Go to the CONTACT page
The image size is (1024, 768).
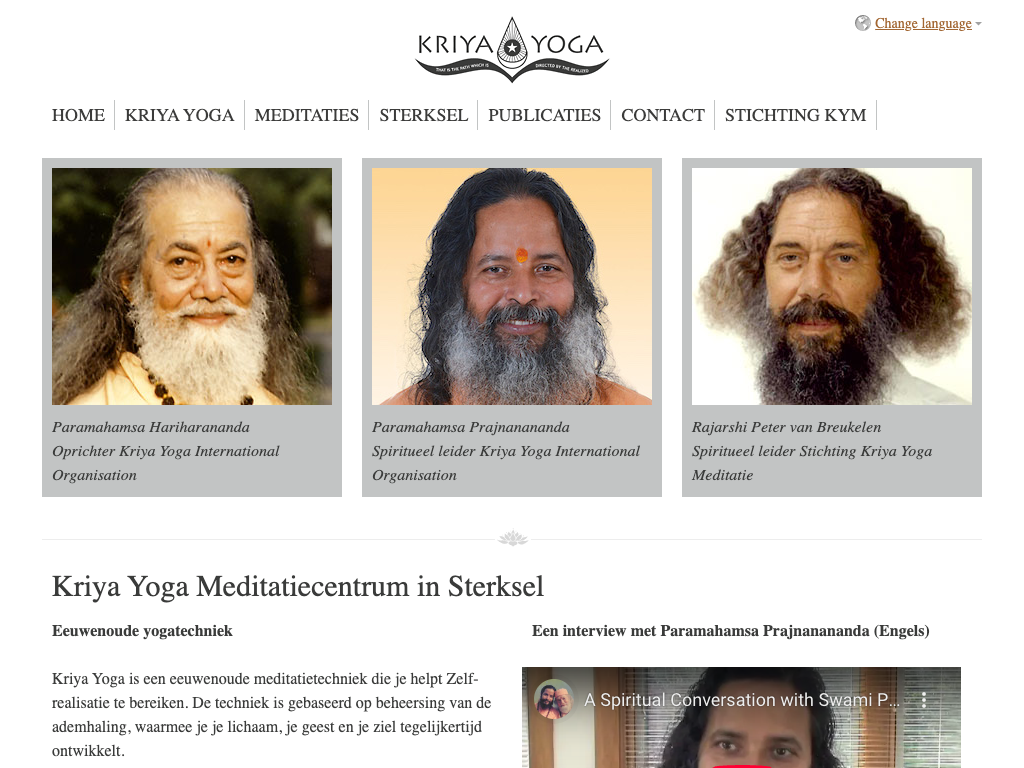(663, 115)
